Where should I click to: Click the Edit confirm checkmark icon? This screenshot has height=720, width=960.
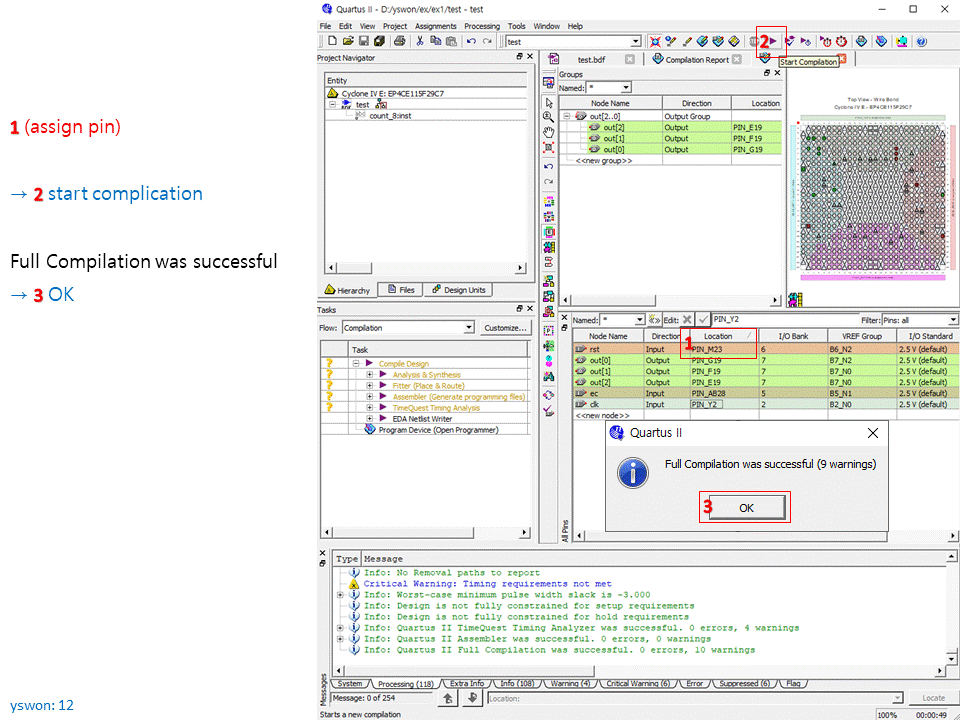(x=703, y=320)
